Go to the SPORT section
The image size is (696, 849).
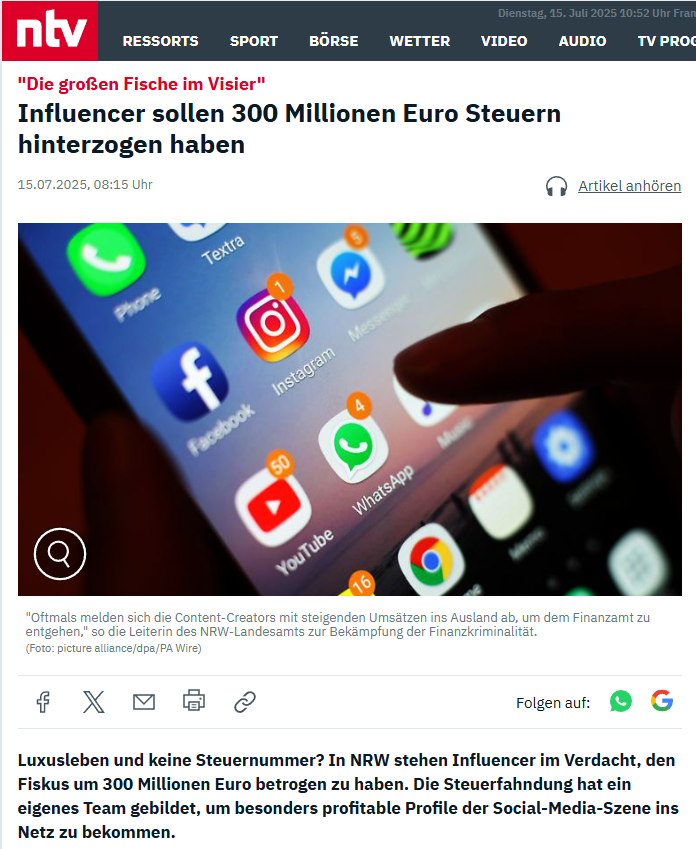253,41
